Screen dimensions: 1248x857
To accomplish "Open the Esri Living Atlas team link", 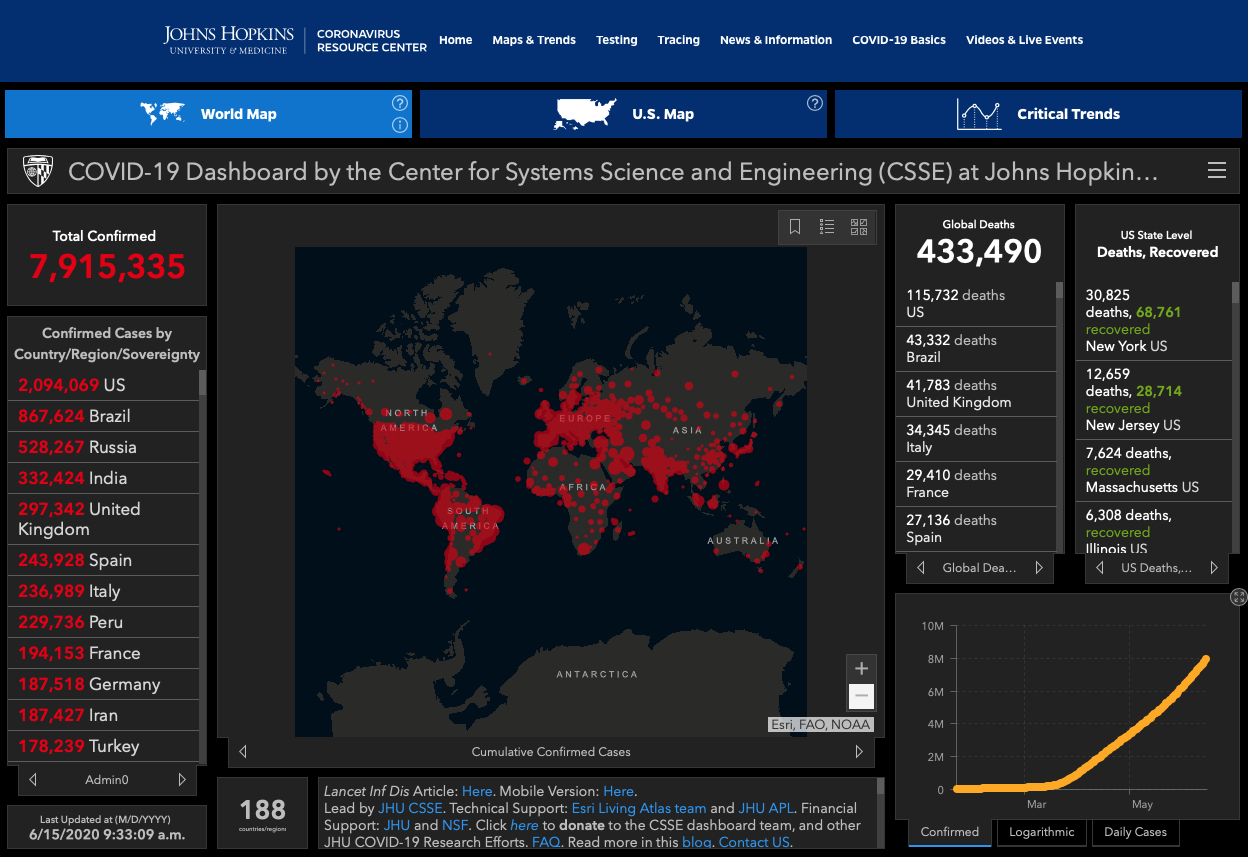I will pyautogui.click(x=638, y=808).
